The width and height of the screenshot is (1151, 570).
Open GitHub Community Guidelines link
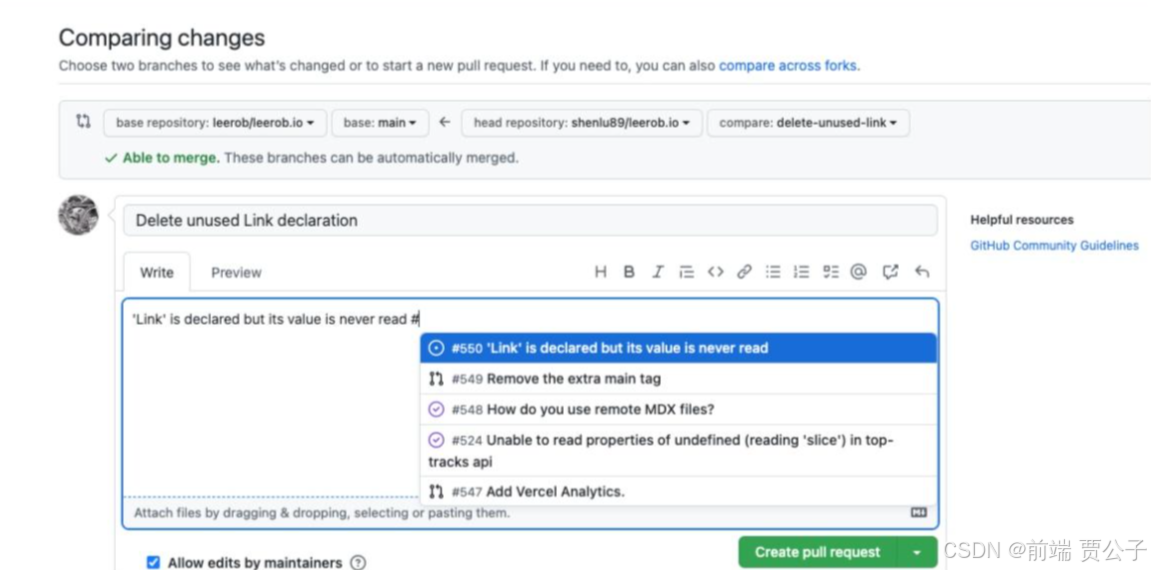1054,246
